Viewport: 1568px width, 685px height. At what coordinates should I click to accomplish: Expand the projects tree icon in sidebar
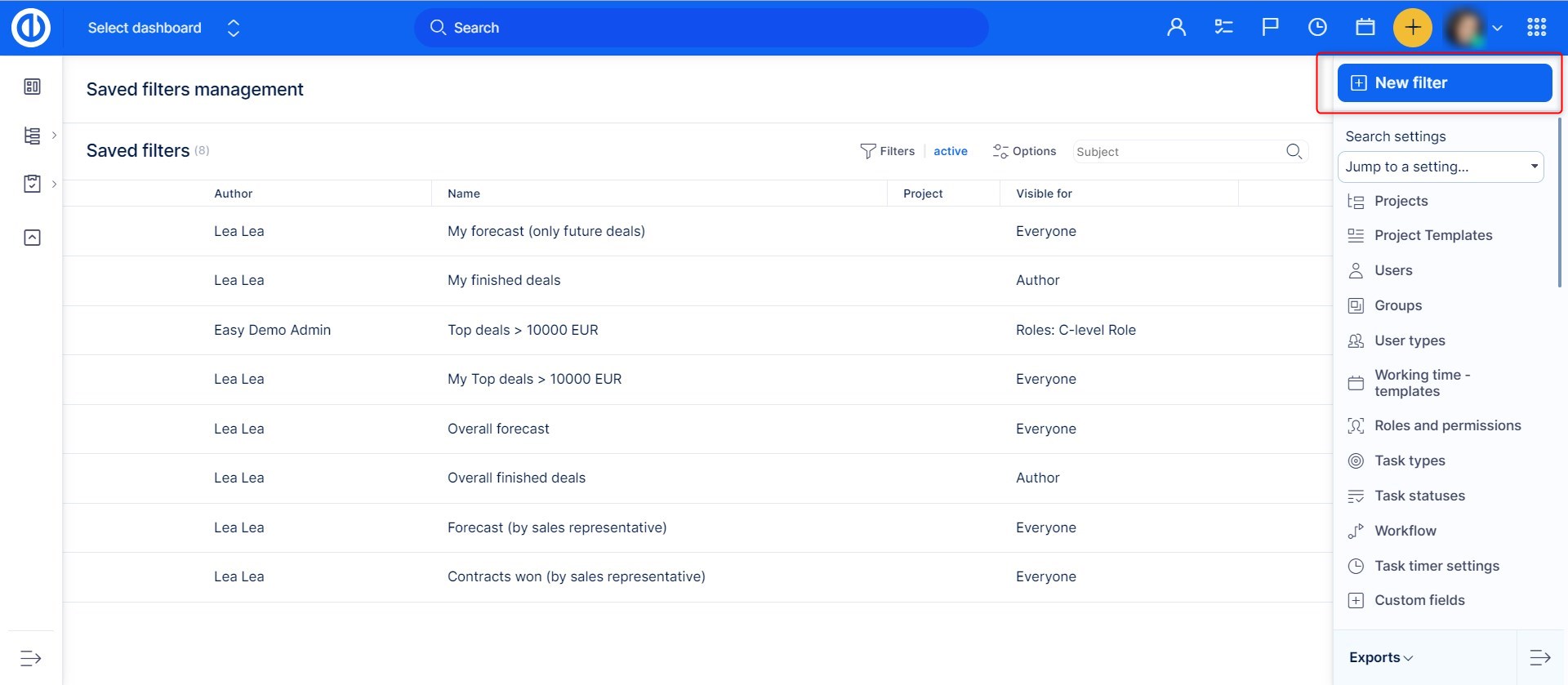[32, 136]
